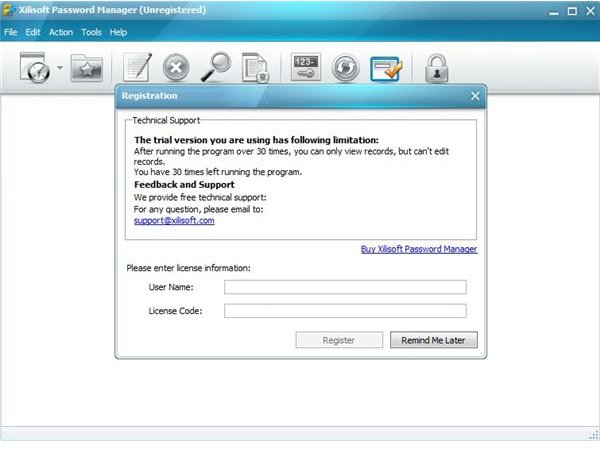This screenshot has width=600, height=450.
Task: Focus the License Code input field
Action: (x=345, y=311)
